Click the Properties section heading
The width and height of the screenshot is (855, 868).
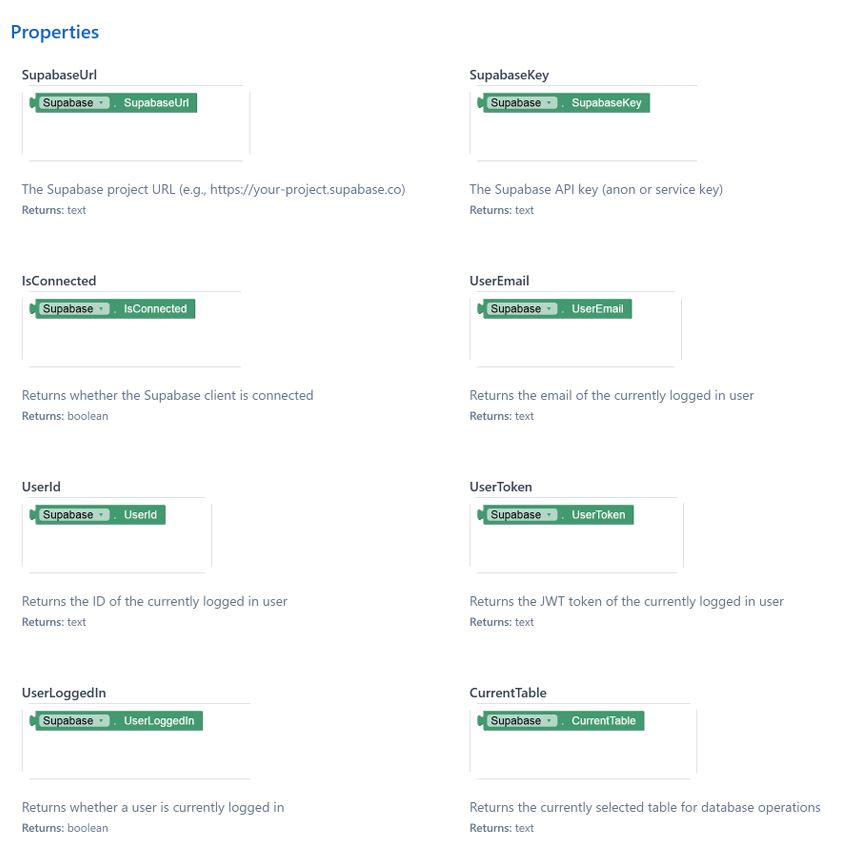pyautogui.click(x=55, y=32)
